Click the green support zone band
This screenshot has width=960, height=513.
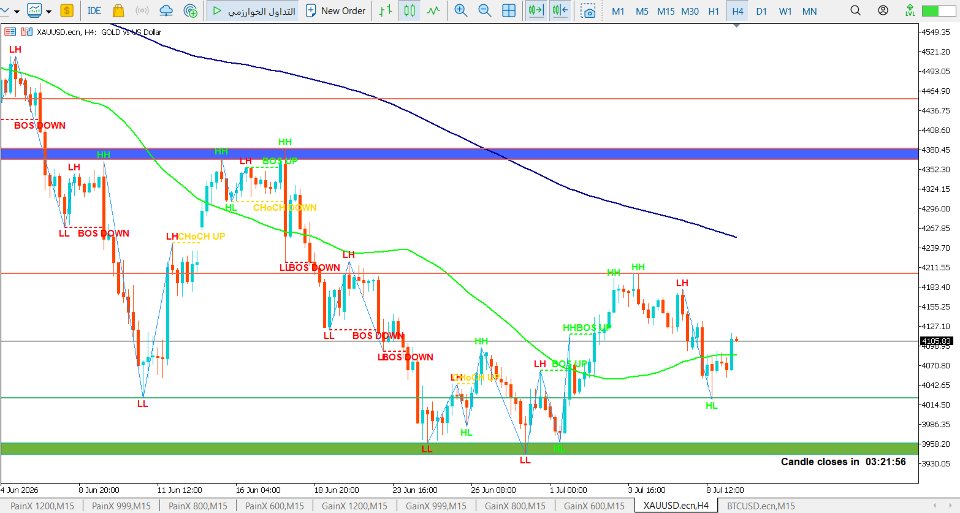point(459,449)
